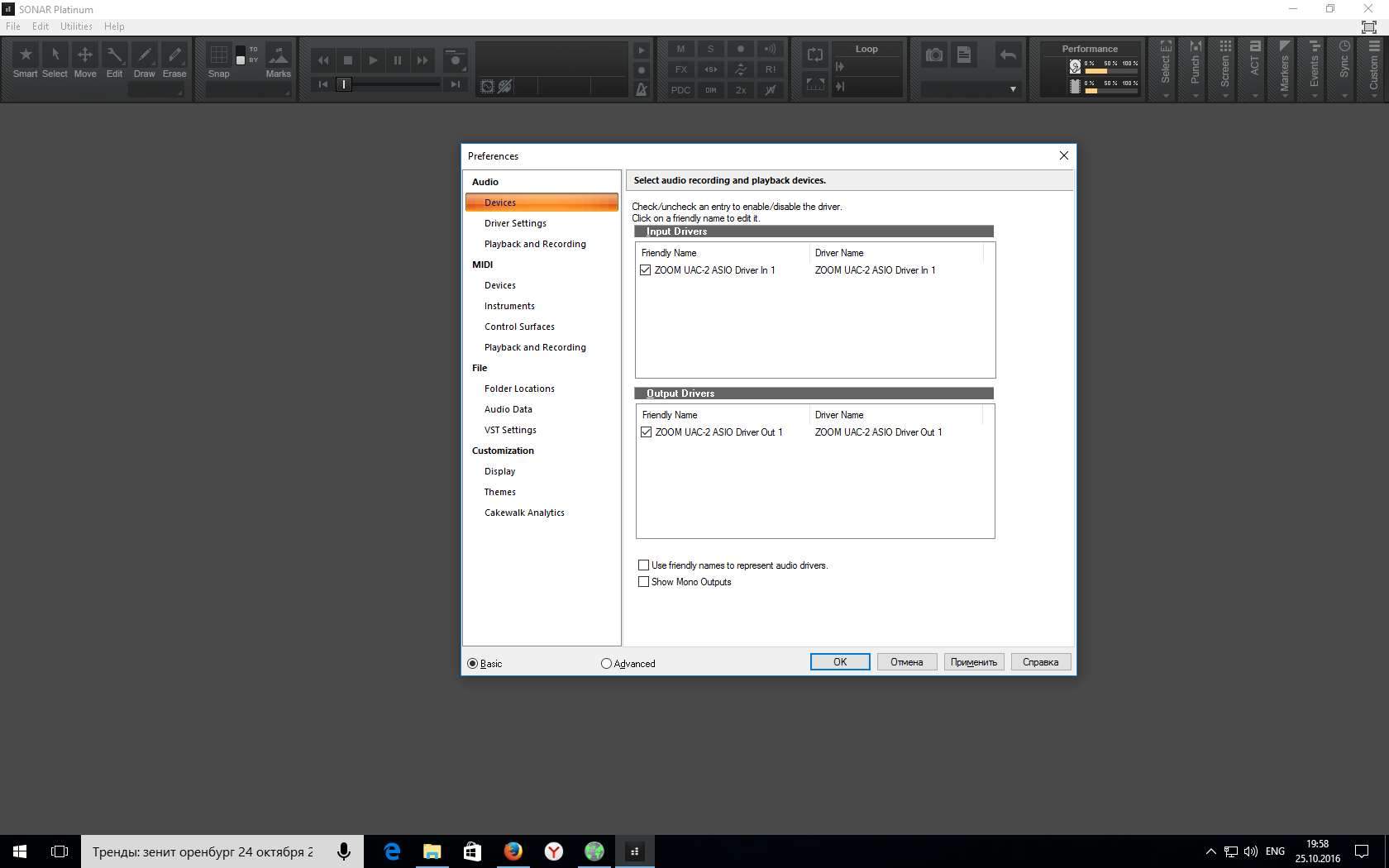
Task: Enable Use friendly names checkbox
Action: click(x=643, y=565)
